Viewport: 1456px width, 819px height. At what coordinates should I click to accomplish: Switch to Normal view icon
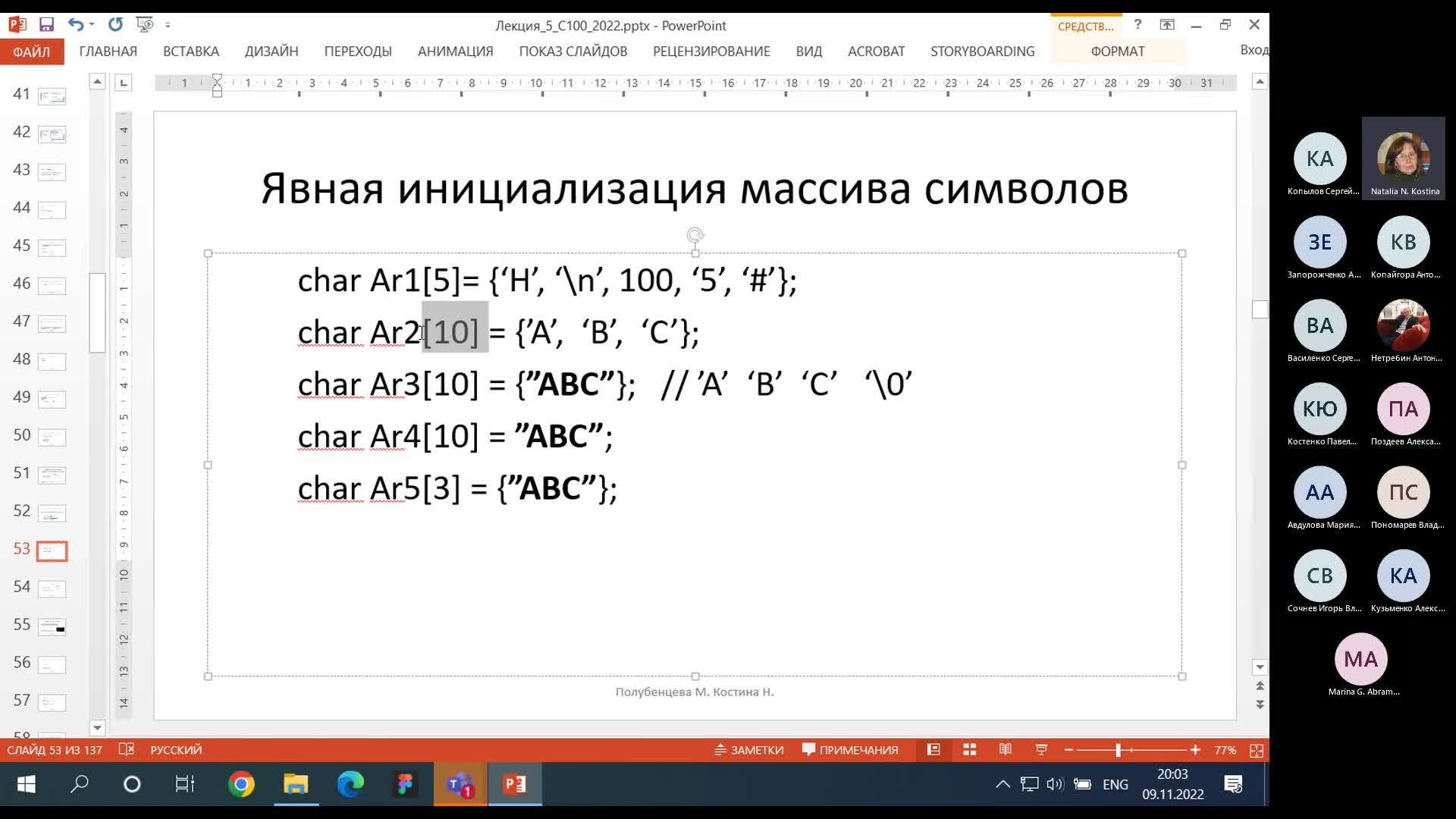click(x=934, y=750)
